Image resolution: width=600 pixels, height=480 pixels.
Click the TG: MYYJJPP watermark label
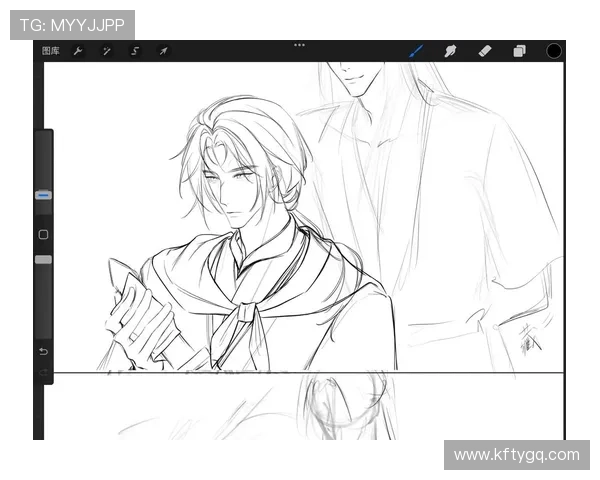tap(71, 24)
